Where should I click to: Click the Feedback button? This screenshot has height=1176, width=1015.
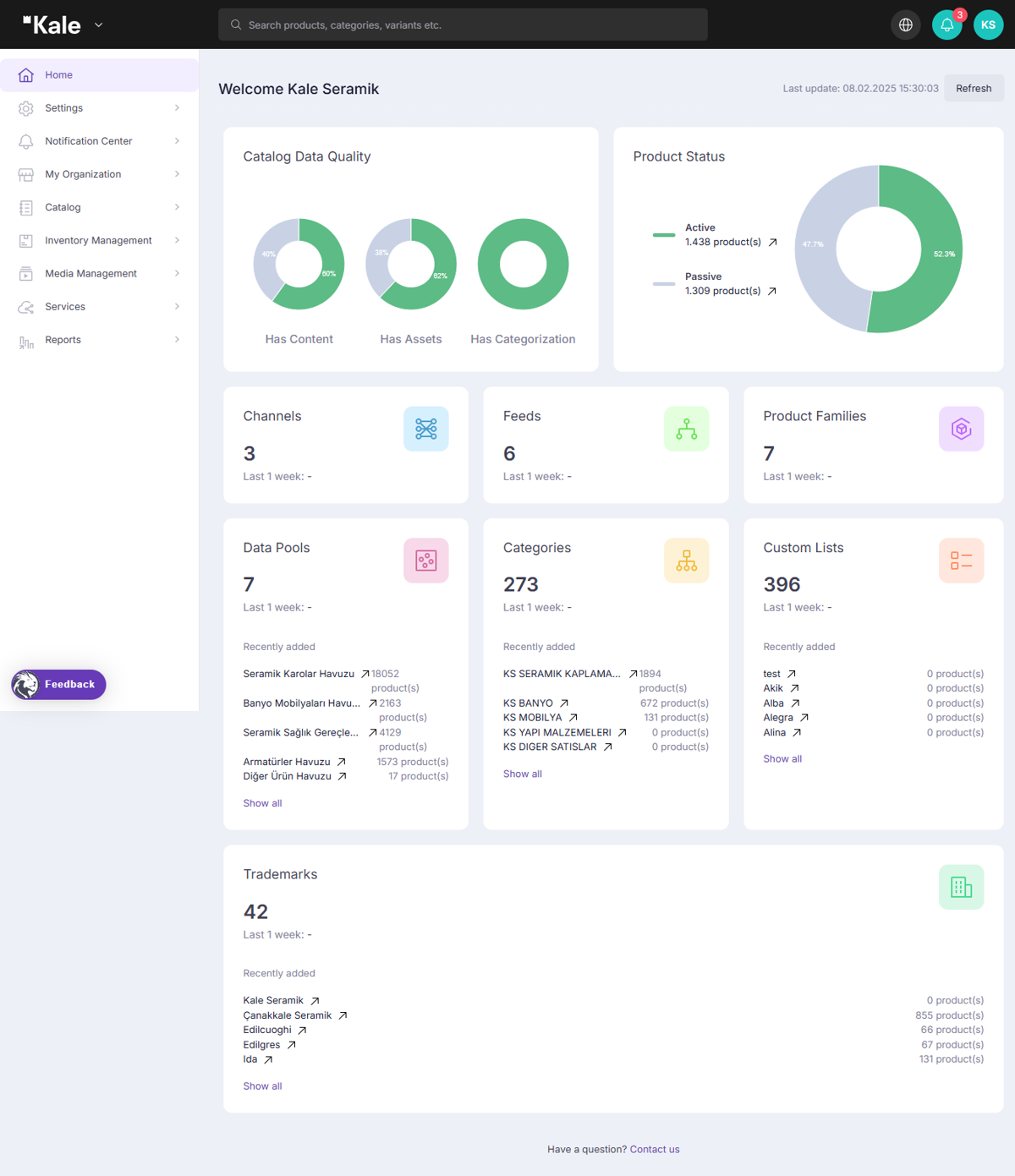58,685
